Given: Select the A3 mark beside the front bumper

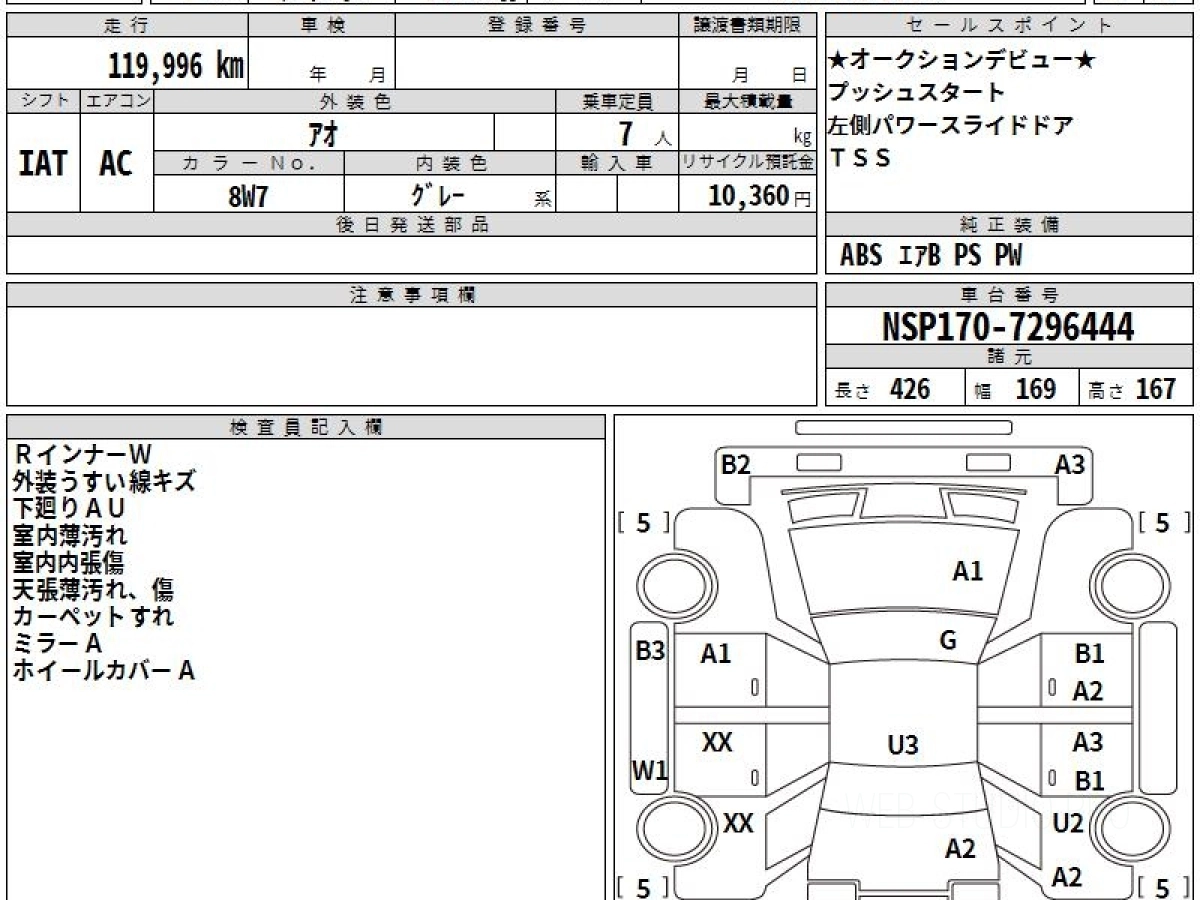Looking at the screenshot, I should [1070, 464].
